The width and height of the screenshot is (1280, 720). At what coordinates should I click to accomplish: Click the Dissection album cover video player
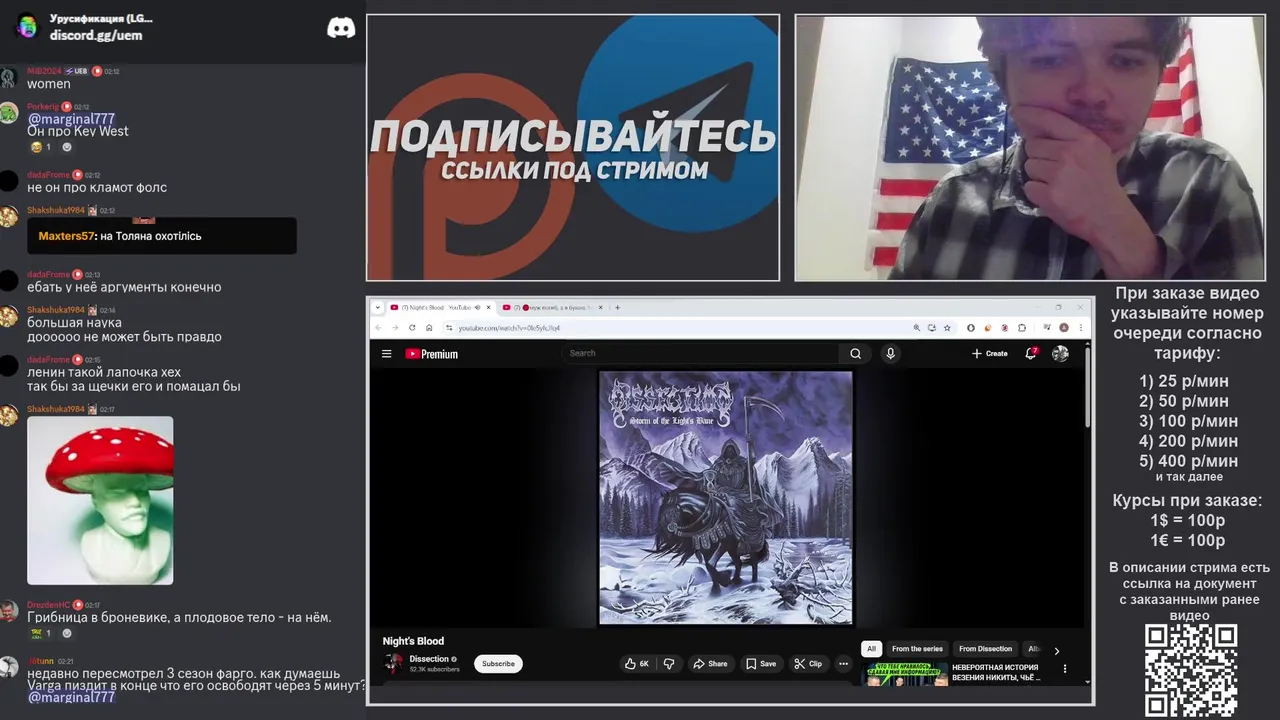click(726, 498)
